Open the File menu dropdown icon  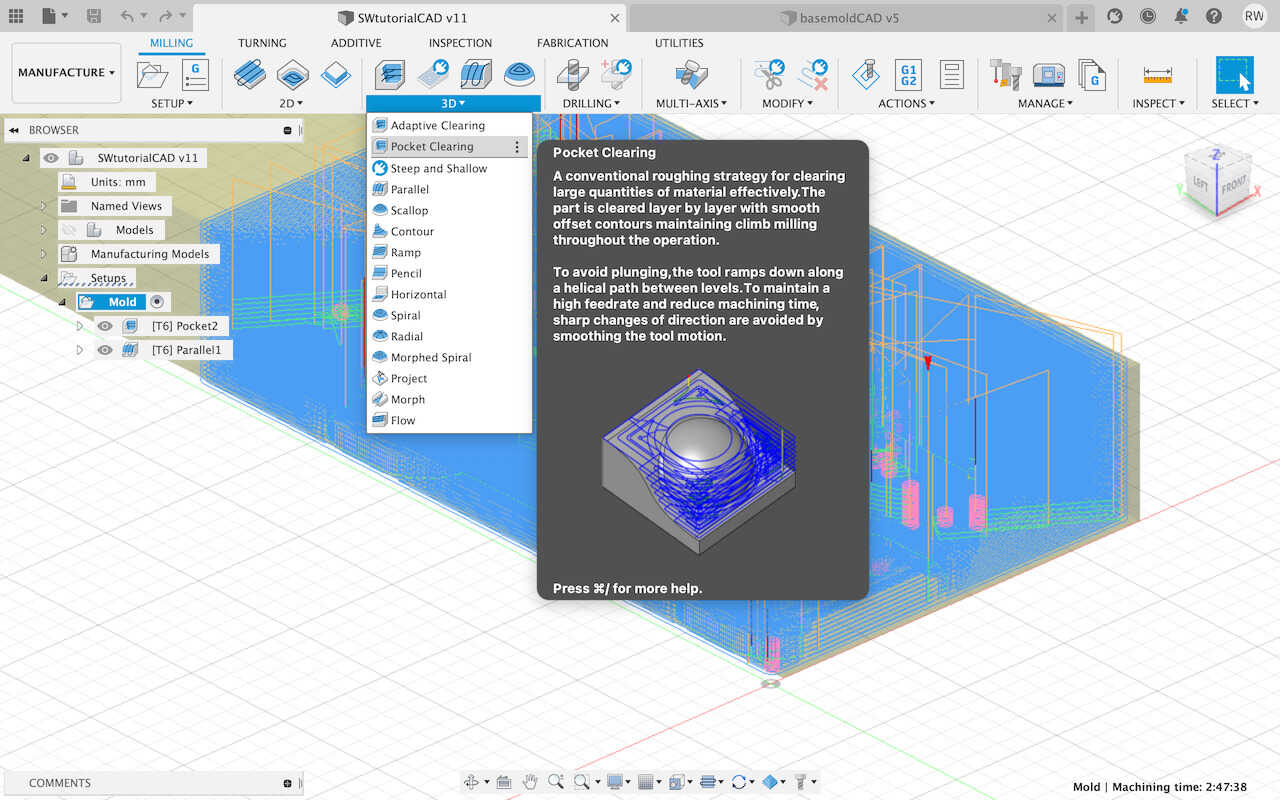pyautogui.click(x=55, y=16)
